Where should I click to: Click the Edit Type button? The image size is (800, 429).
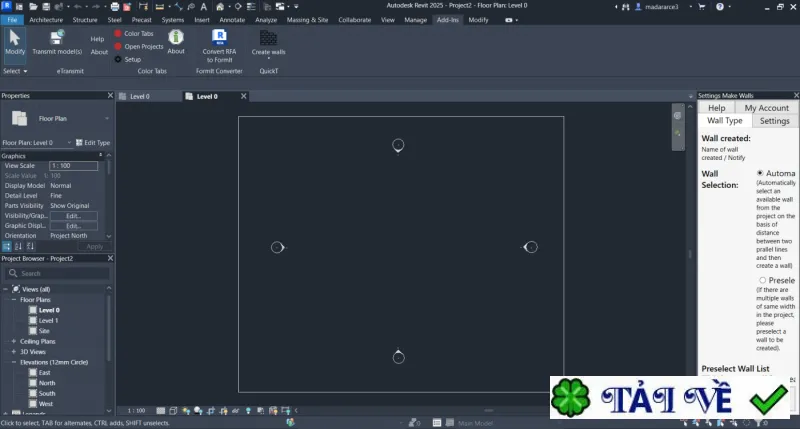coord(93,143)
